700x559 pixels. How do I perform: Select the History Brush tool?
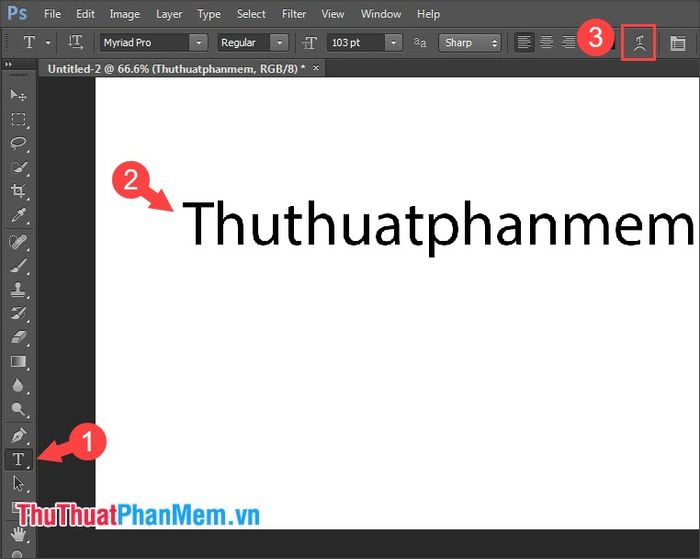point(18,314)
